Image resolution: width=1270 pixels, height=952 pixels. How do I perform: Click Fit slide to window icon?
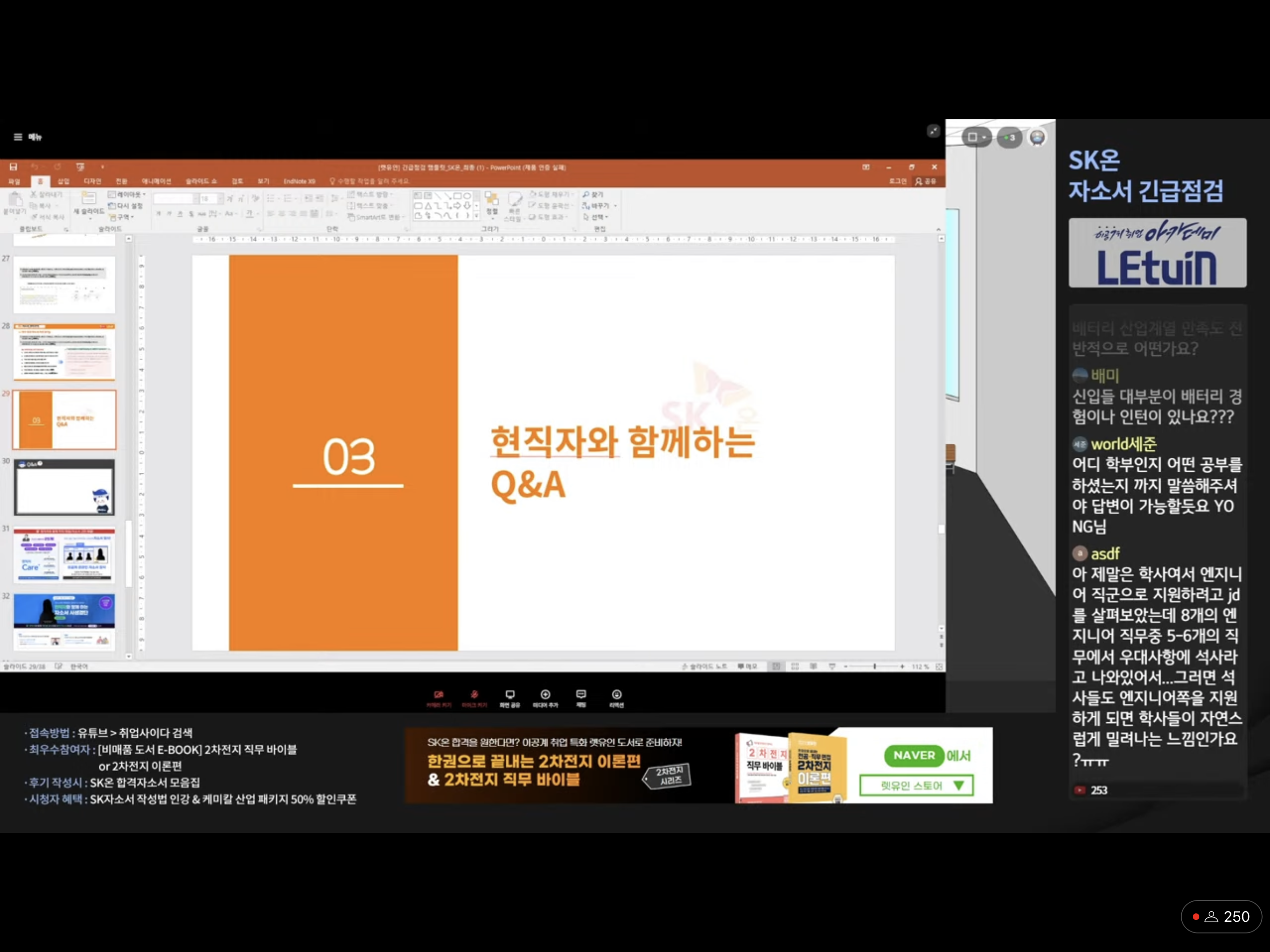939,666
